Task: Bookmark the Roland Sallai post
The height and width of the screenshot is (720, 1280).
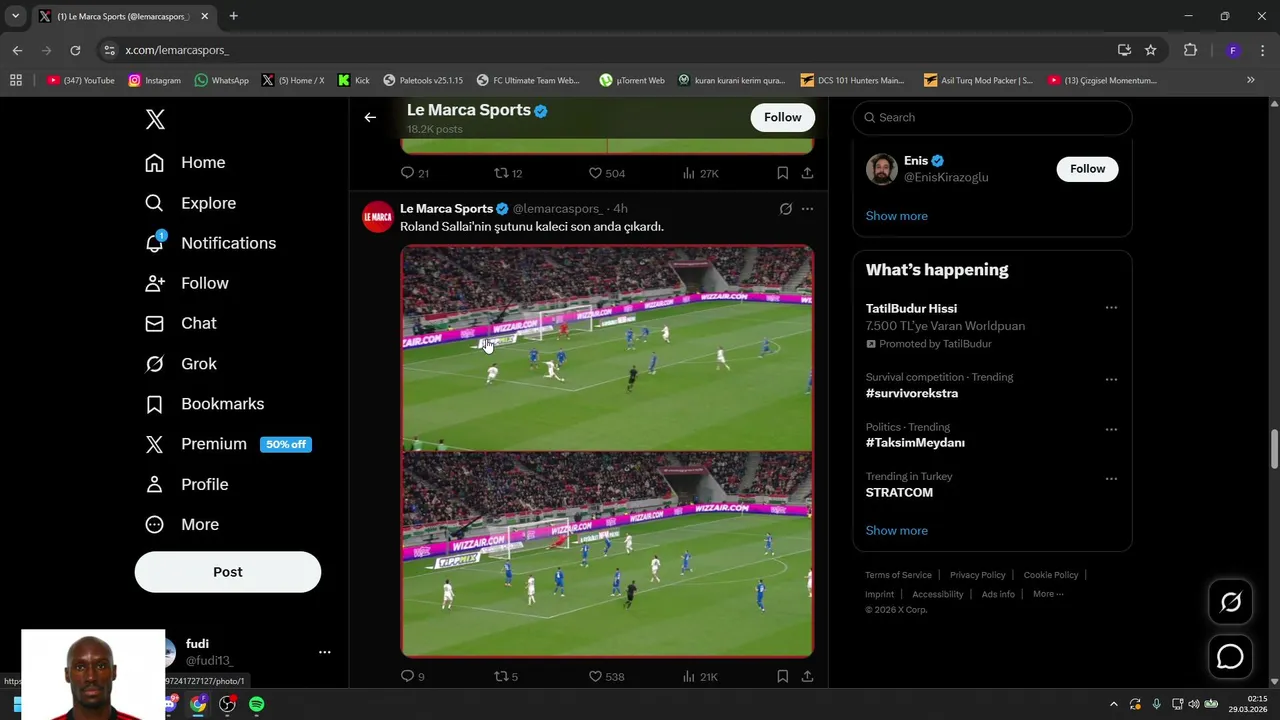Action: tap(782, 676)
